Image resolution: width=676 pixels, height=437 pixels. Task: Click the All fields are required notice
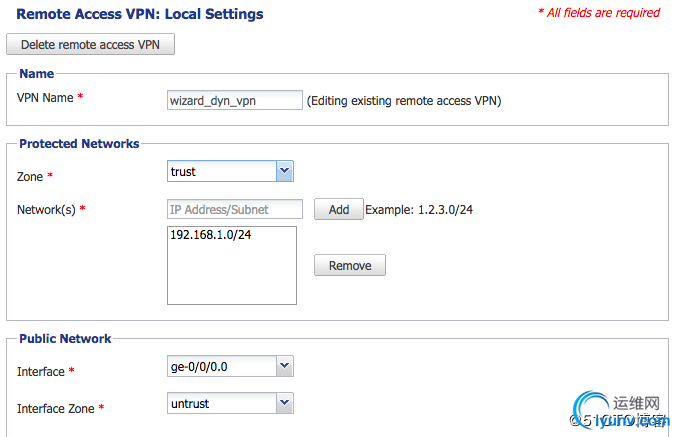pos(599,12)
